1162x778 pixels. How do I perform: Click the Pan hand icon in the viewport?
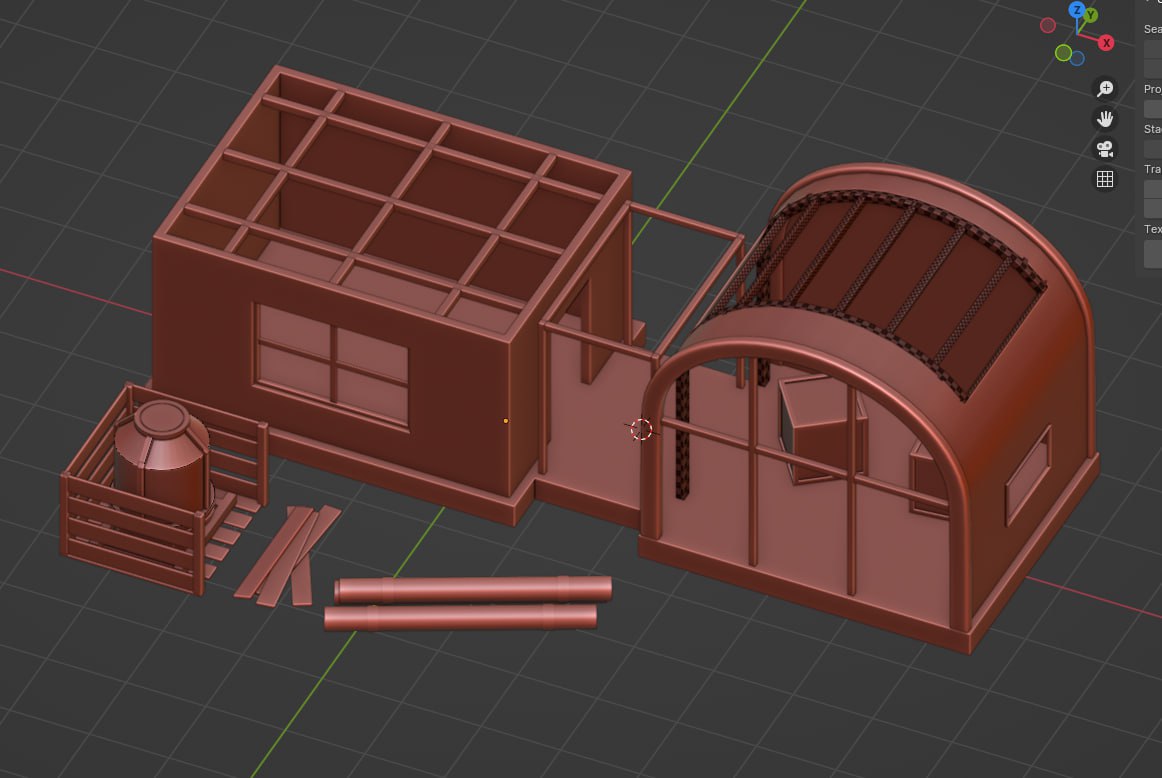pyautogui.click(x=1105, y=118)
